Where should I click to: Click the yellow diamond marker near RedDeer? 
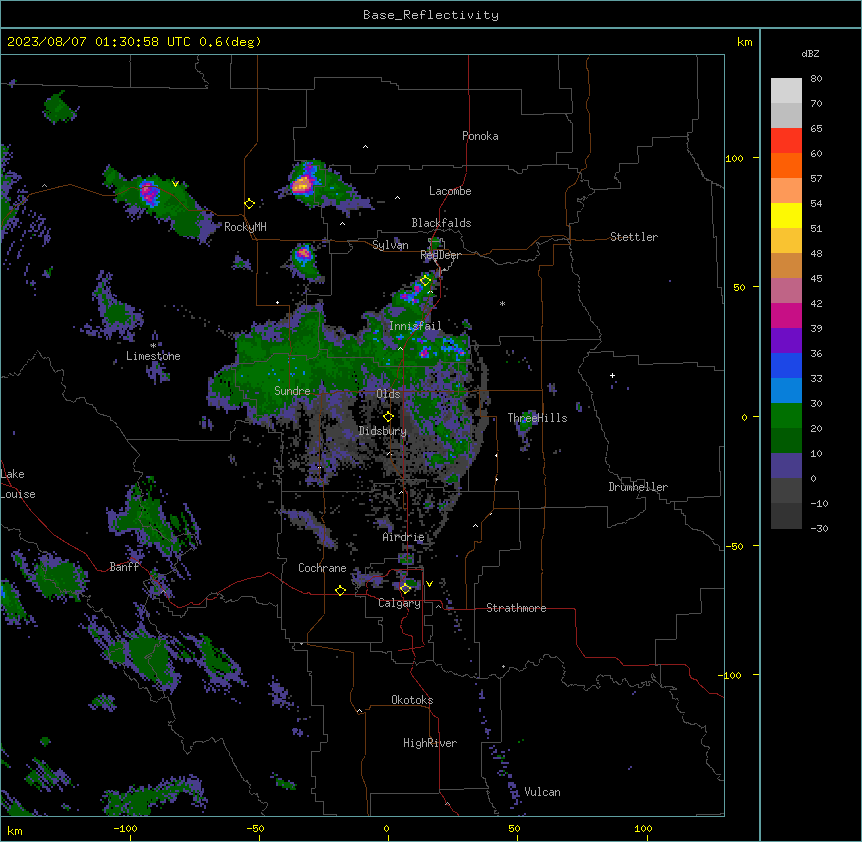(426, 280)
